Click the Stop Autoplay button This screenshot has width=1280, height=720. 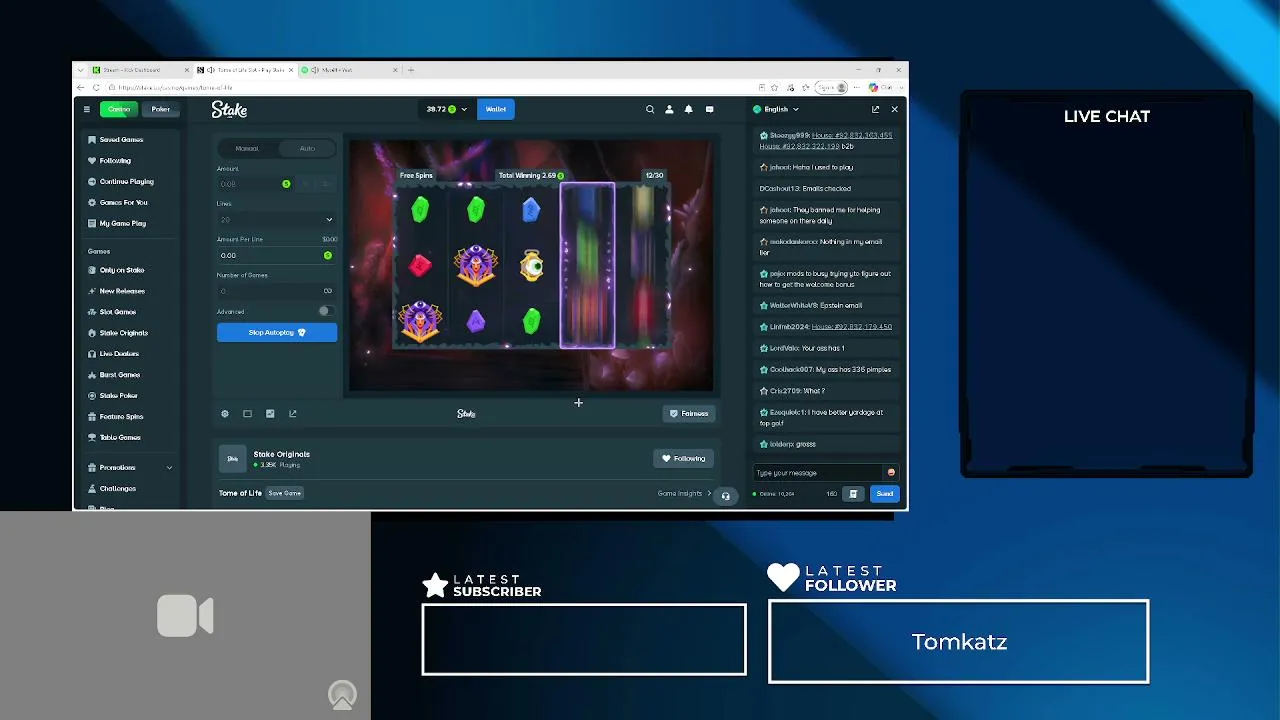pos(277,332)
